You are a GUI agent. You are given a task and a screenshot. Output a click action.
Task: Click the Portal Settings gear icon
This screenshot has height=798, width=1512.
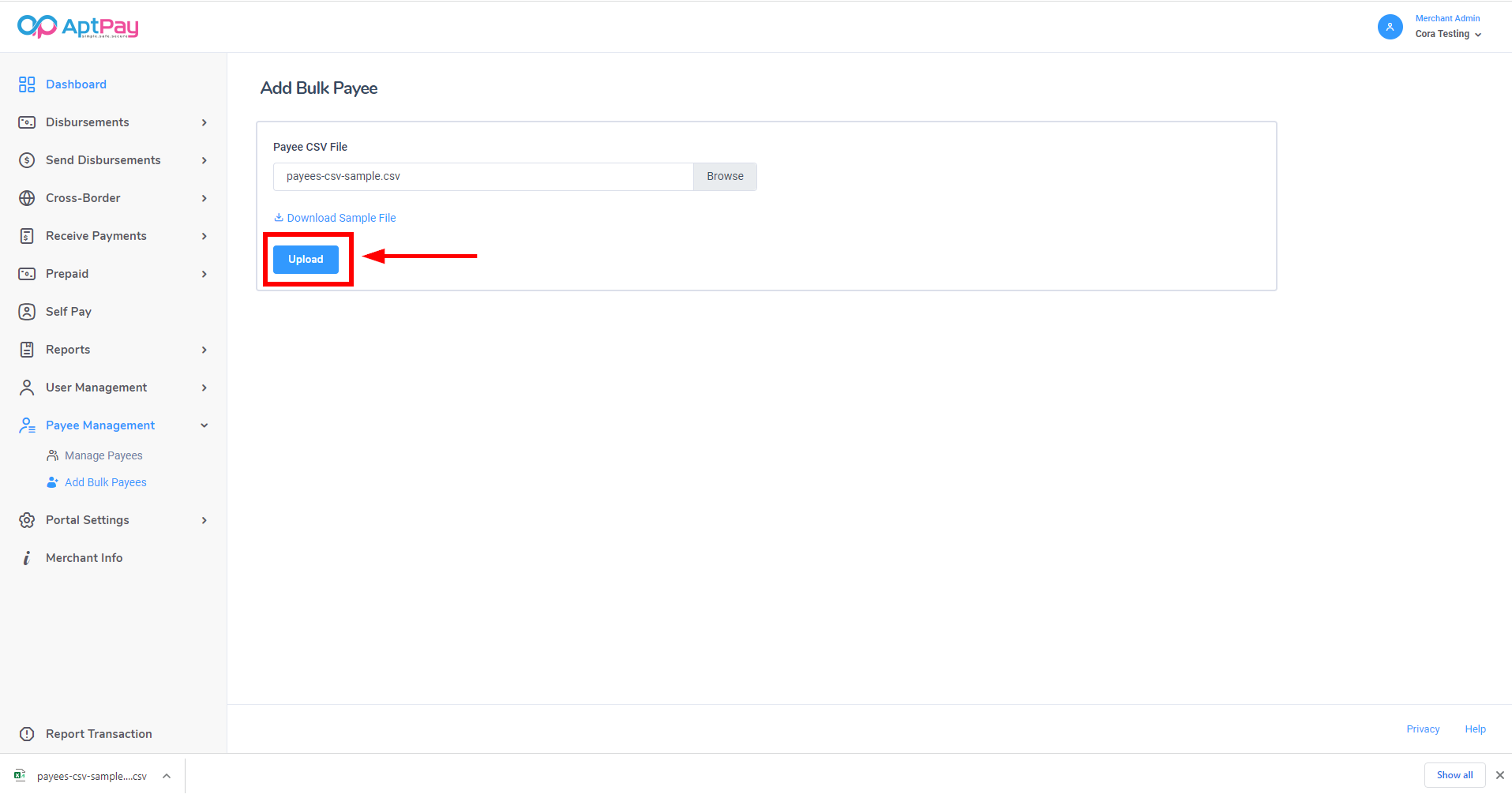(27, 520)
